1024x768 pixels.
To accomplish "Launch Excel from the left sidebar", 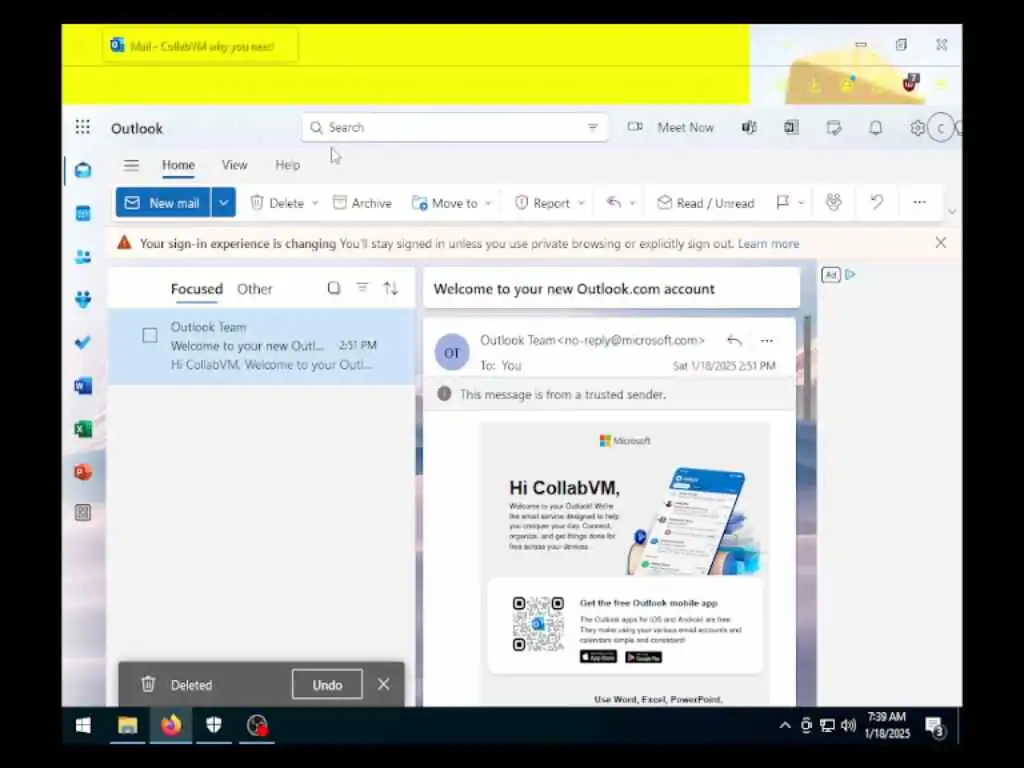I will (x=83, y=429).
